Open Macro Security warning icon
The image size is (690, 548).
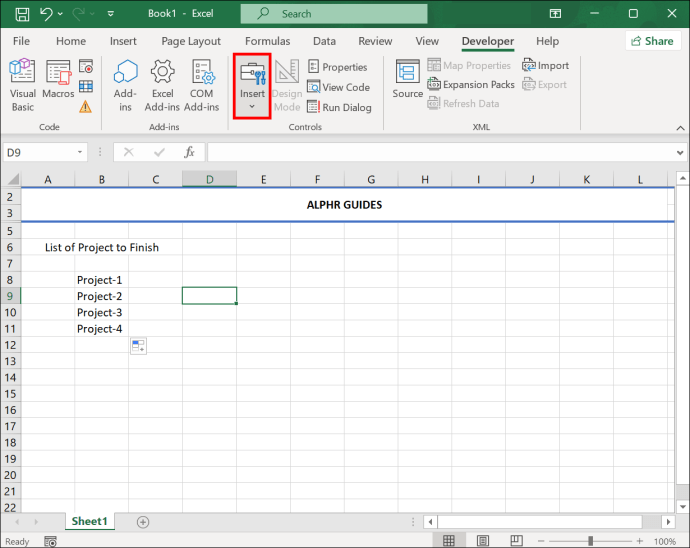pyautogui.click(x=86, y=107)
